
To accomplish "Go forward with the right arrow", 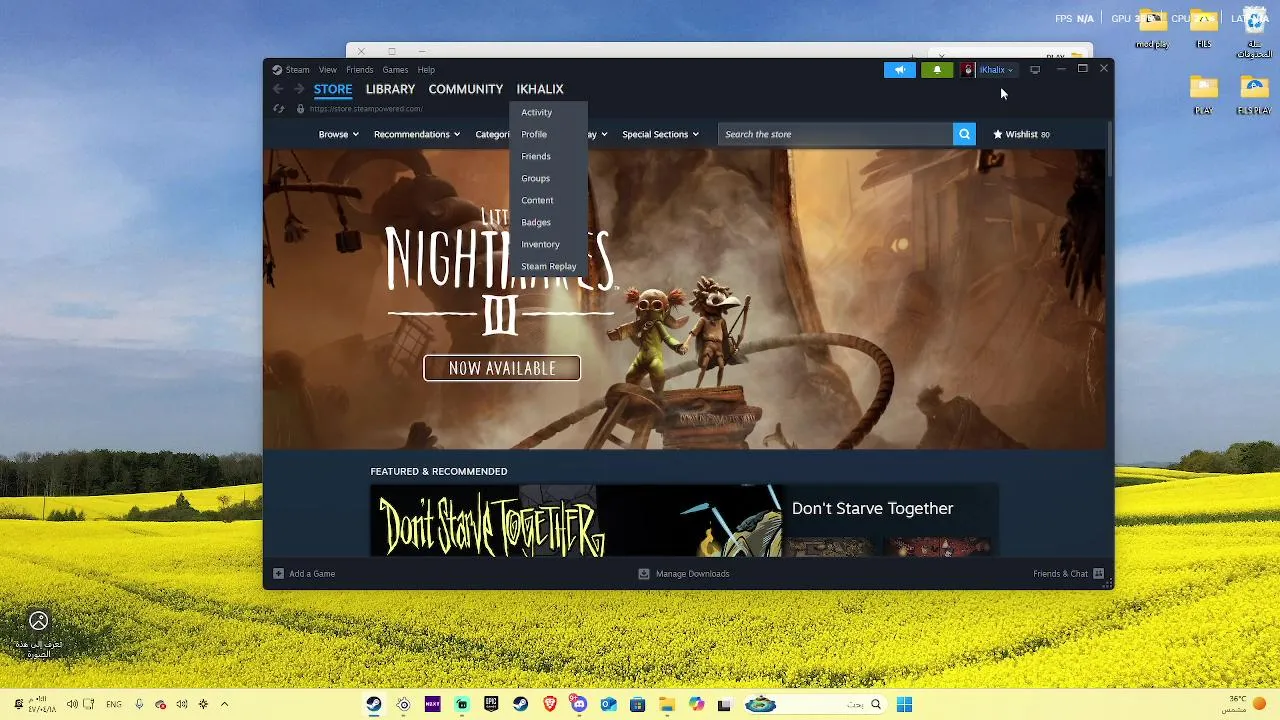I will point(298,89).
